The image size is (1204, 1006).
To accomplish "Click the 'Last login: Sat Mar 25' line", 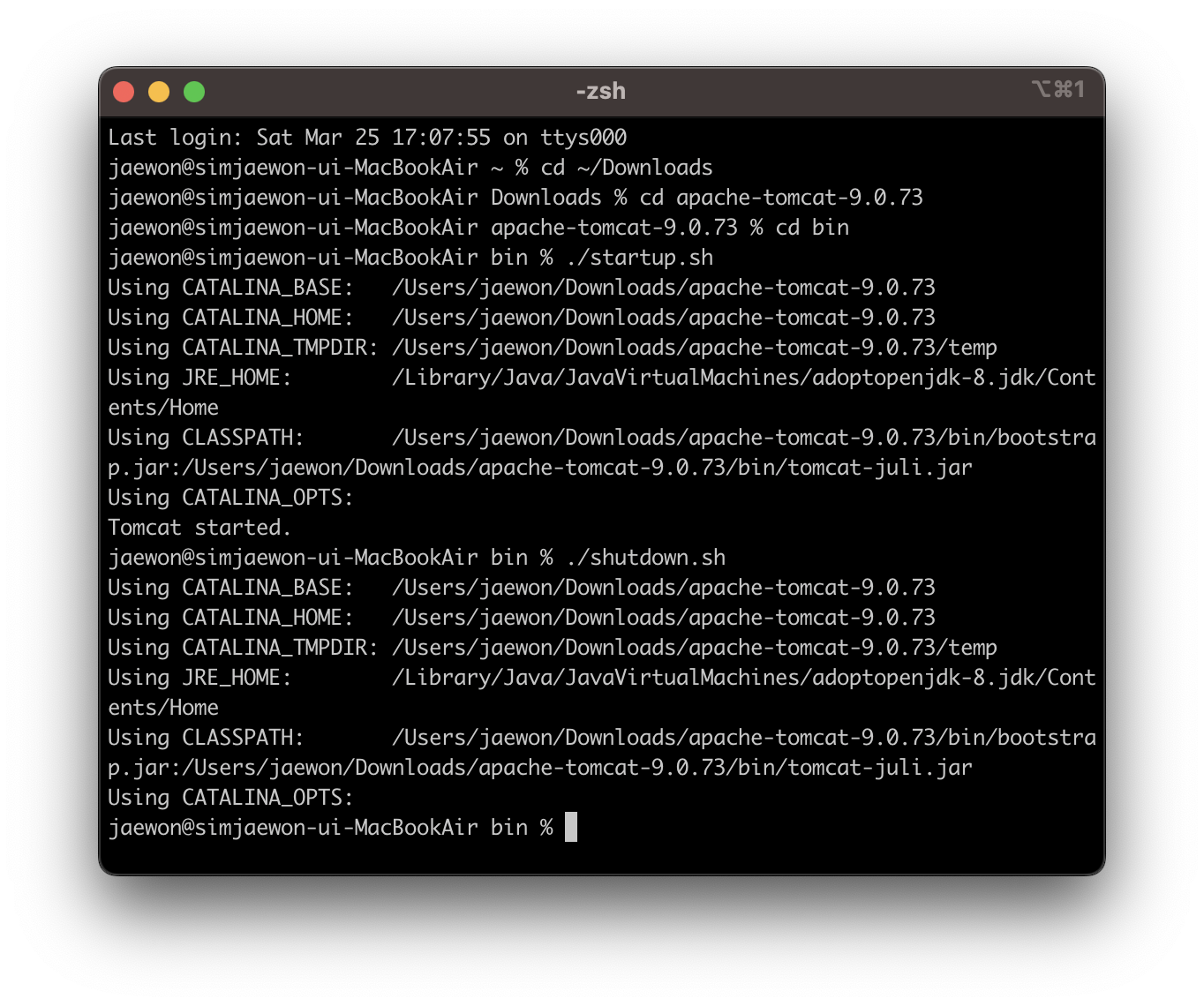I will tap(367, 138).
